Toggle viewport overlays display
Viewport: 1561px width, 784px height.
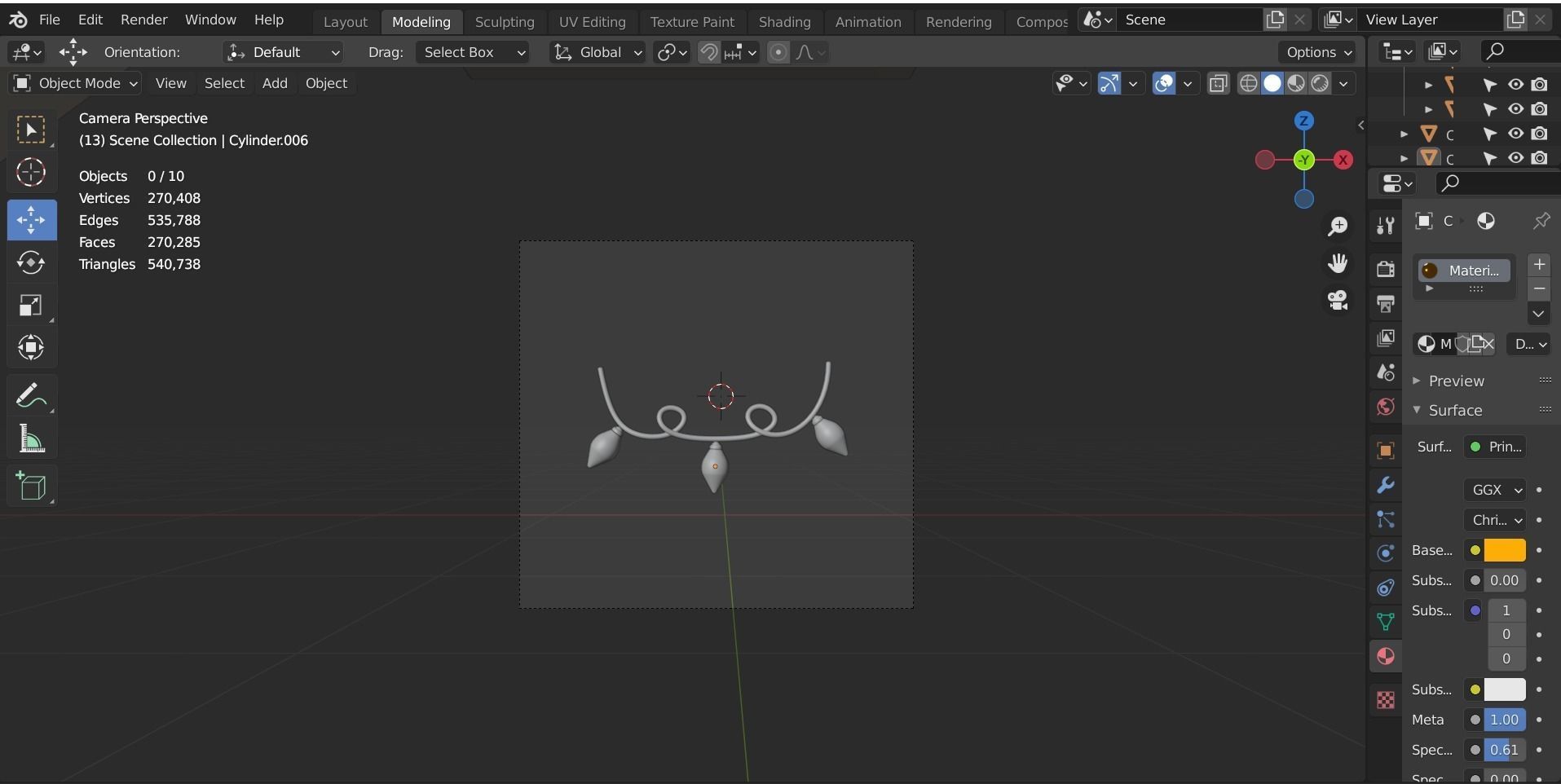pos(1164,83)
